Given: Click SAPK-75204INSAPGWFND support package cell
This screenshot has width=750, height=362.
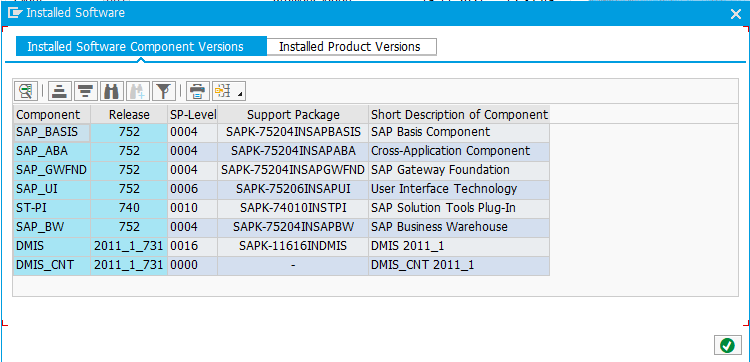Looking at the screenshot, I should click(293, 171).
